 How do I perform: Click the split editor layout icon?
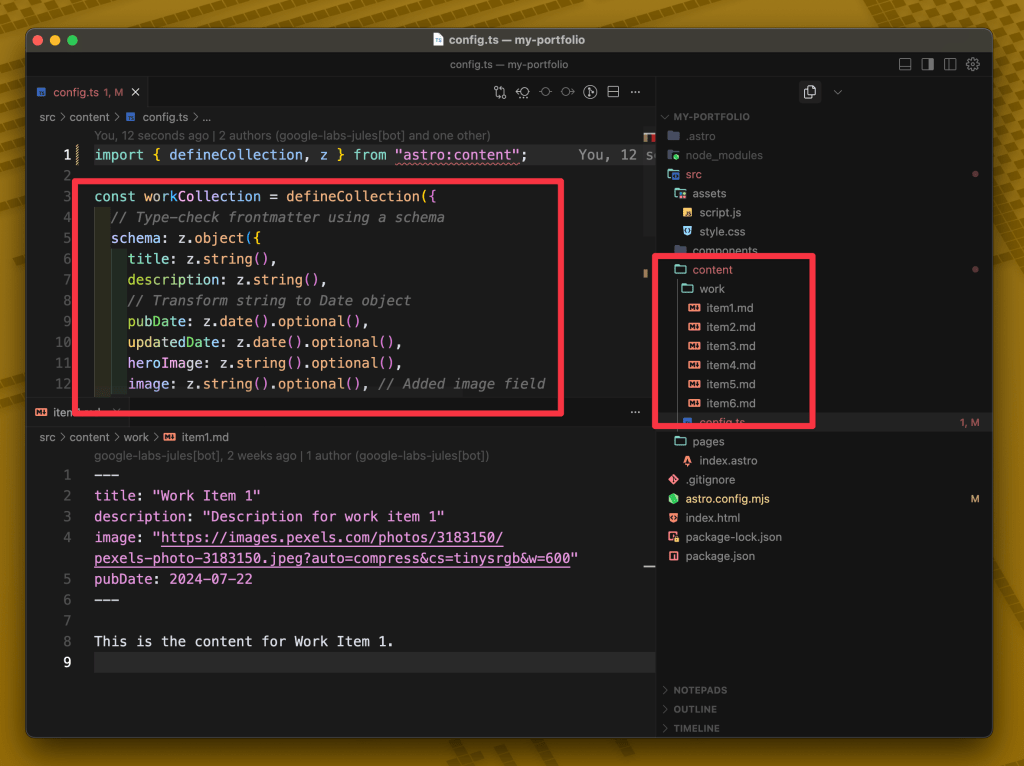(x=613, y=92)
